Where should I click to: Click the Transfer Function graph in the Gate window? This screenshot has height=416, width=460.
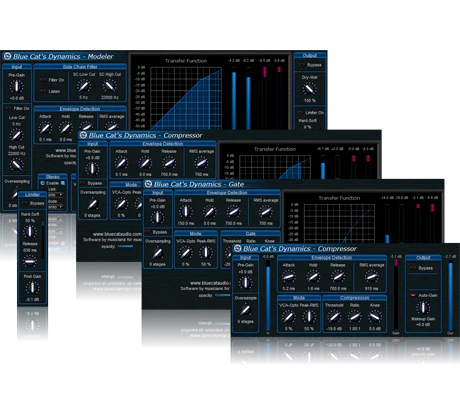[x=339, y=223]
